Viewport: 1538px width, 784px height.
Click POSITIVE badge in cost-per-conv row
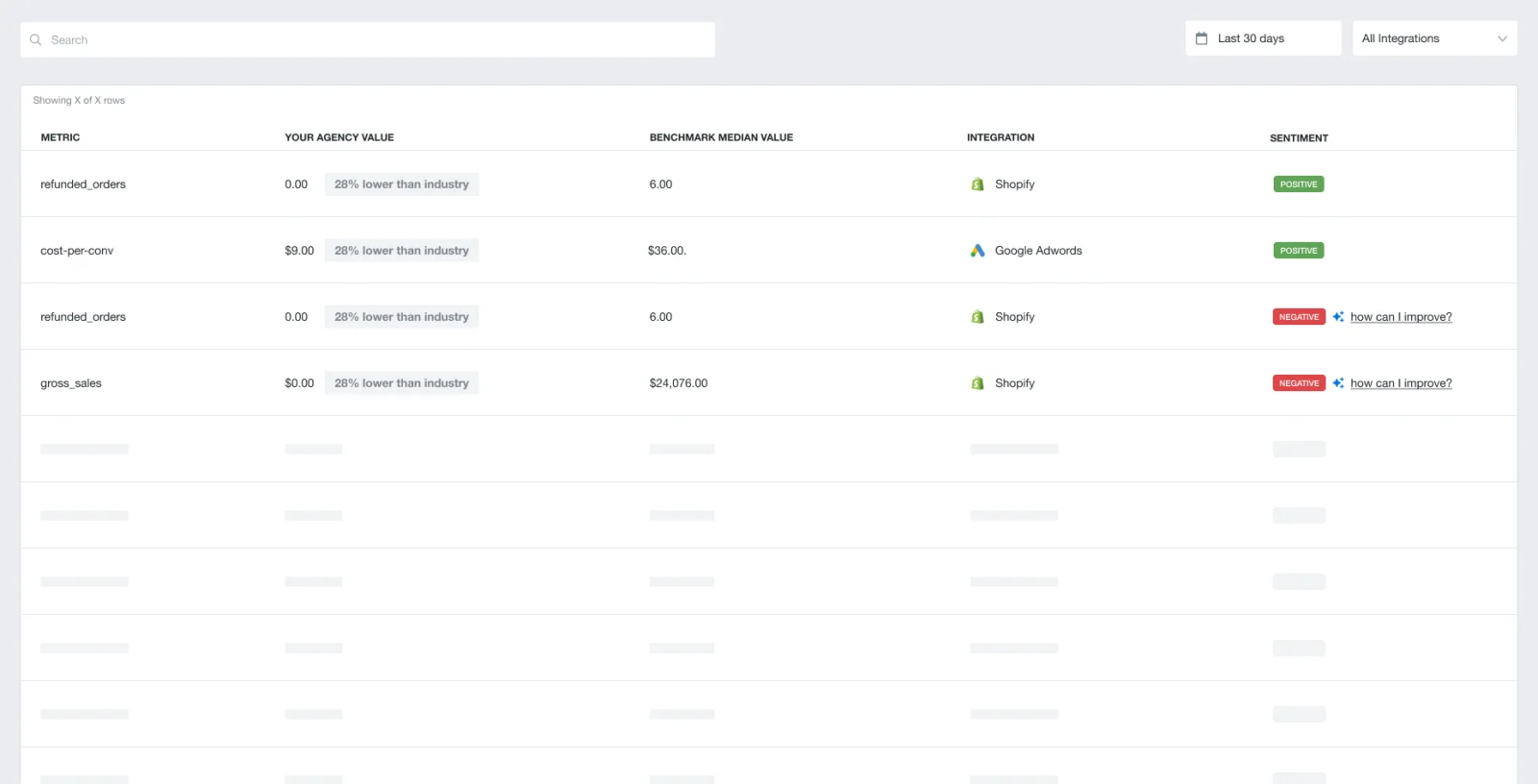point(1299,251)
